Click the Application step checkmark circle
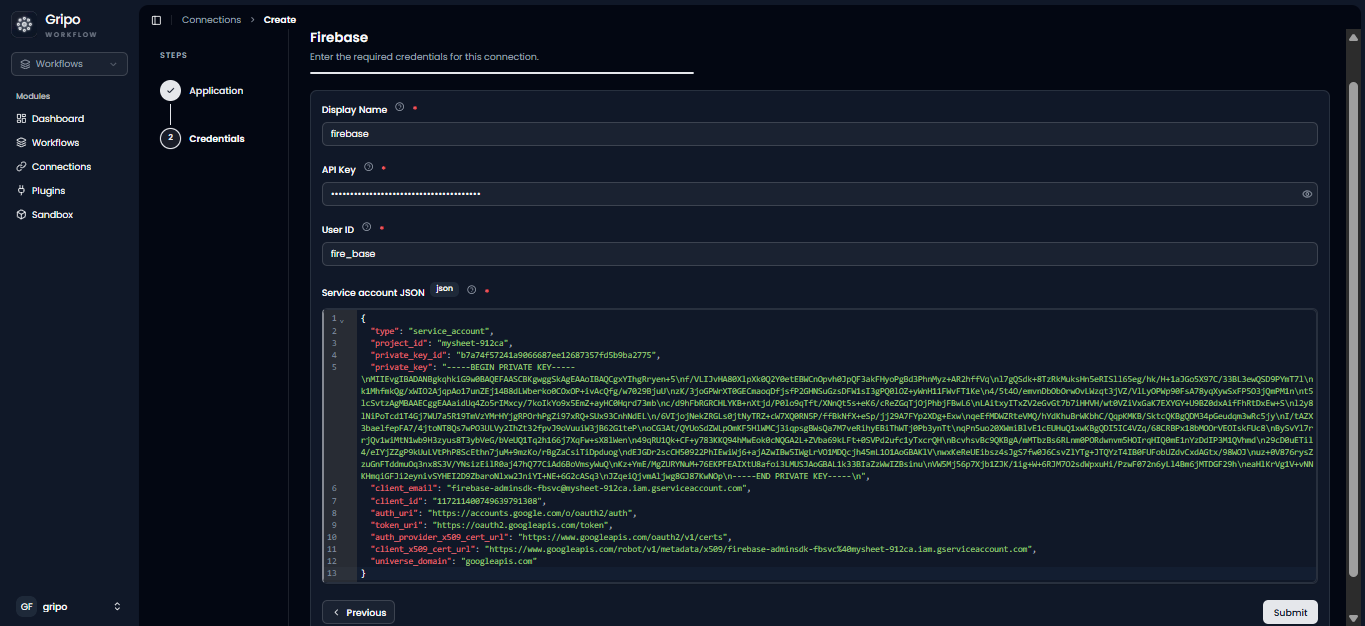The height and width of the screenshot is (626, 1365). pos(170,91)
